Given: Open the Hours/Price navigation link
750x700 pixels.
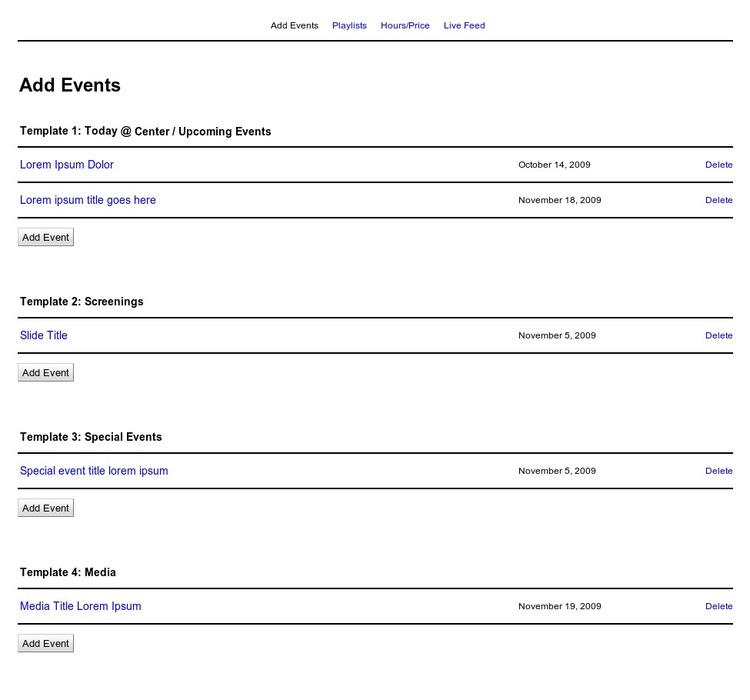Looking at the screenshot, I should tap(405, 26).
